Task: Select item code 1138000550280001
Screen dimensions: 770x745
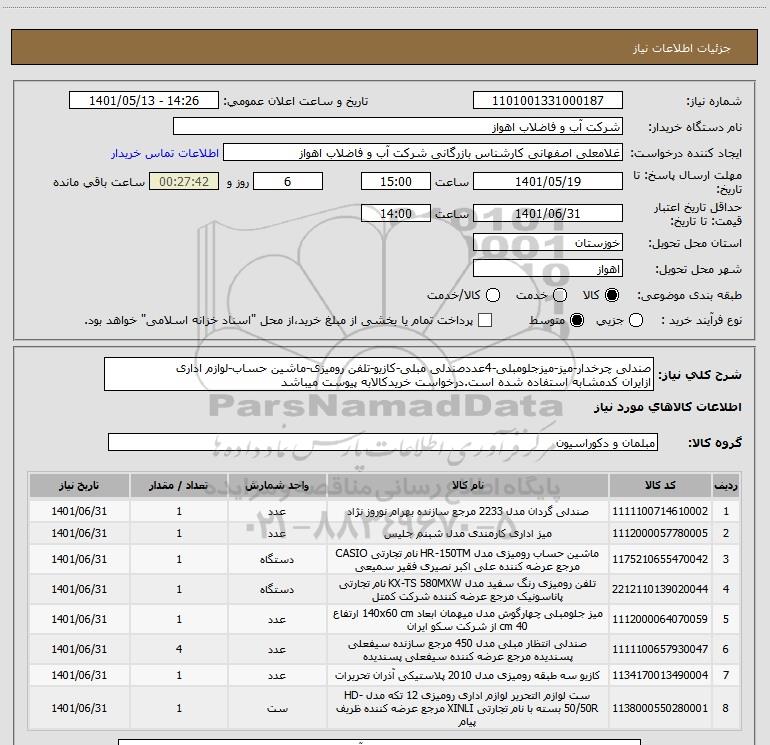Action: click(660, 708)
